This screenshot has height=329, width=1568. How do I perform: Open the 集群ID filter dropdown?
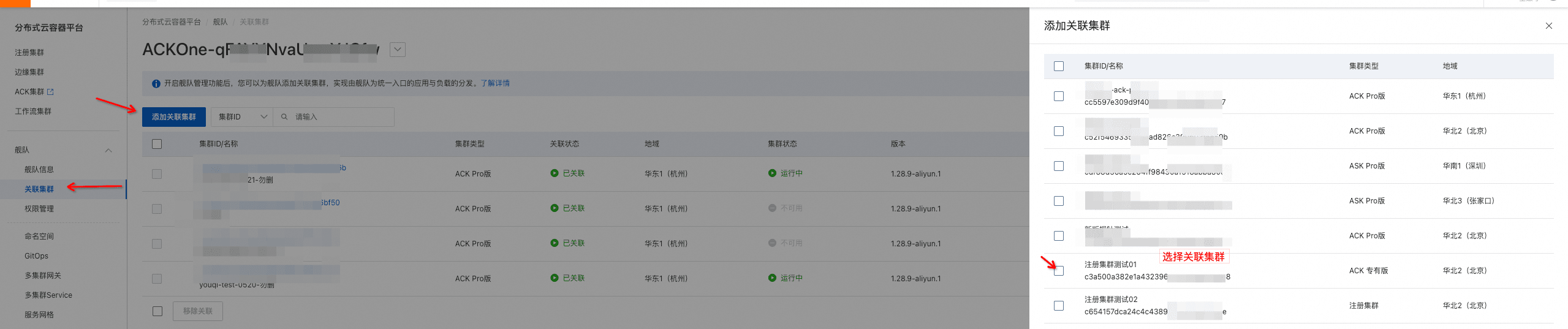point(243,117)
